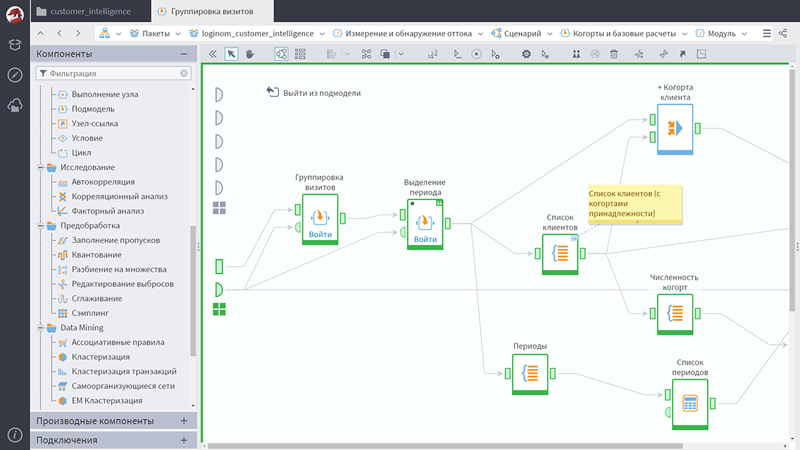Toggle workflow diagram view mode
The width and height of the screenshot is (800, 450).
click(281, 54)
